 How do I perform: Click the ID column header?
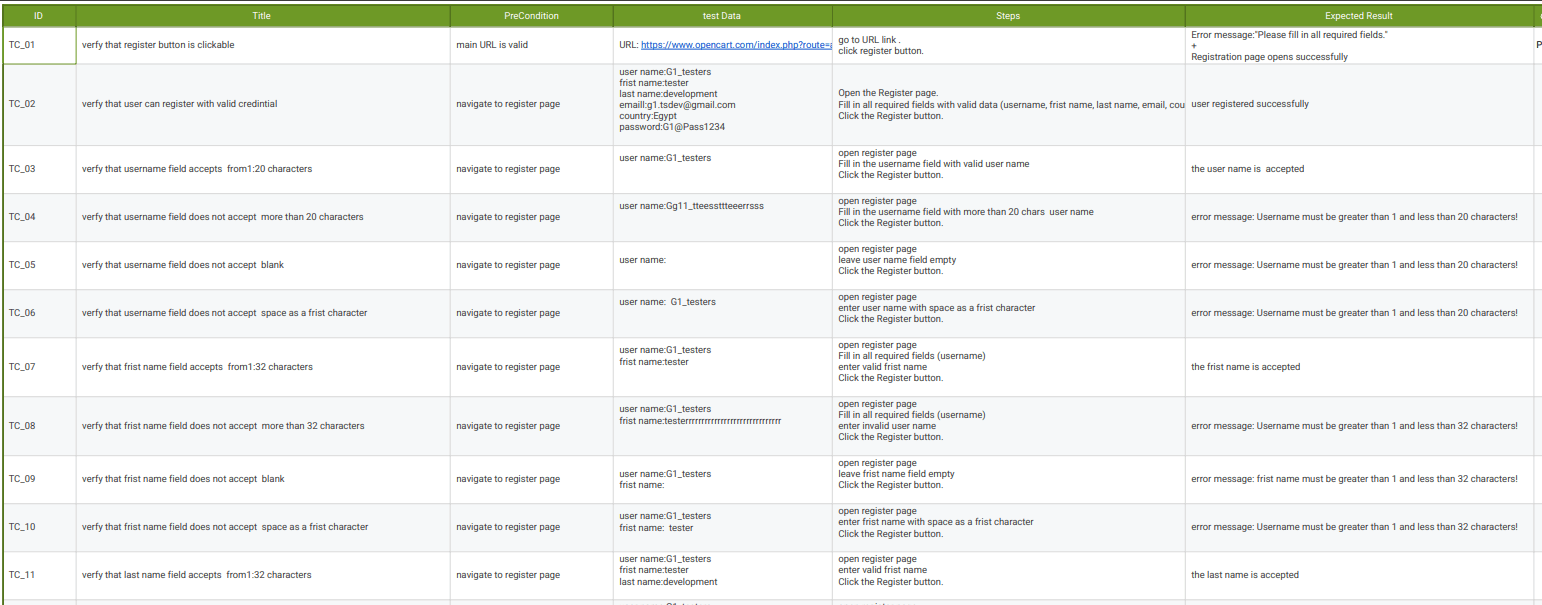38,16
